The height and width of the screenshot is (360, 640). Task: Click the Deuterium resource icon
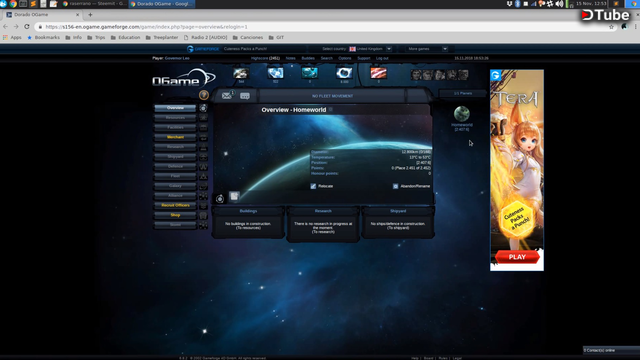[x=309, y=73]
